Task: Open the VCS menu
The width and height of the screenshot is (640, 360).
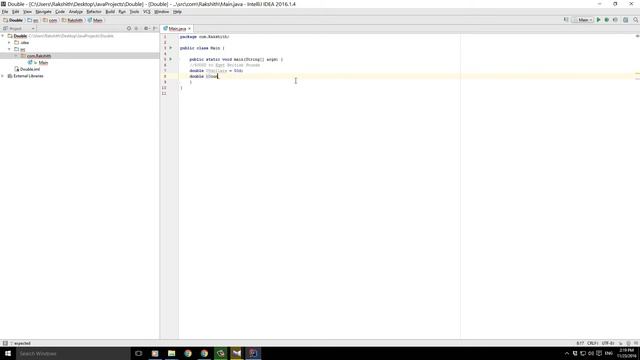Action: pyautogui.click(x=147, y=12)
